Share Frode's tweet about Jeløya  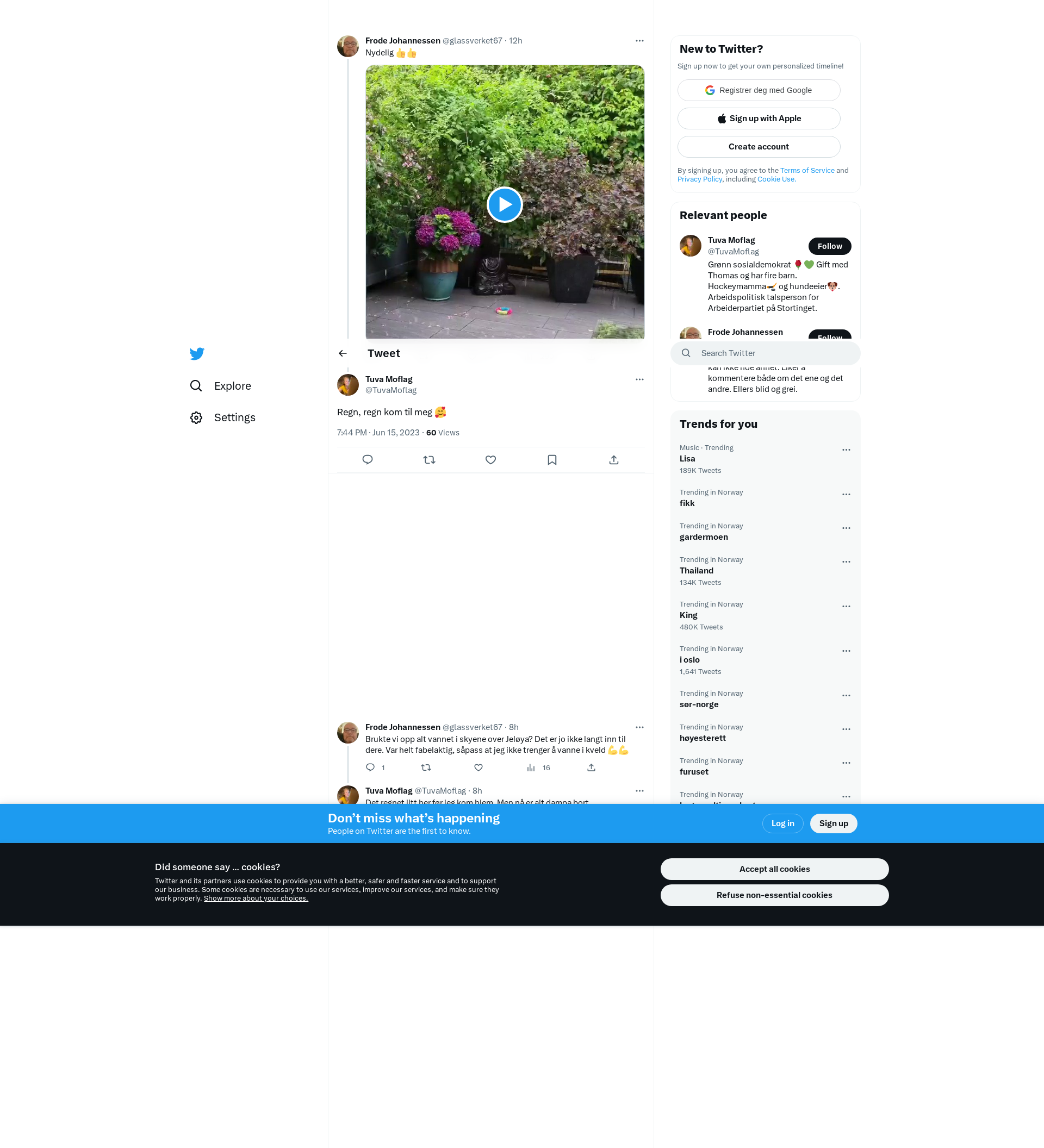pos(591,768)
